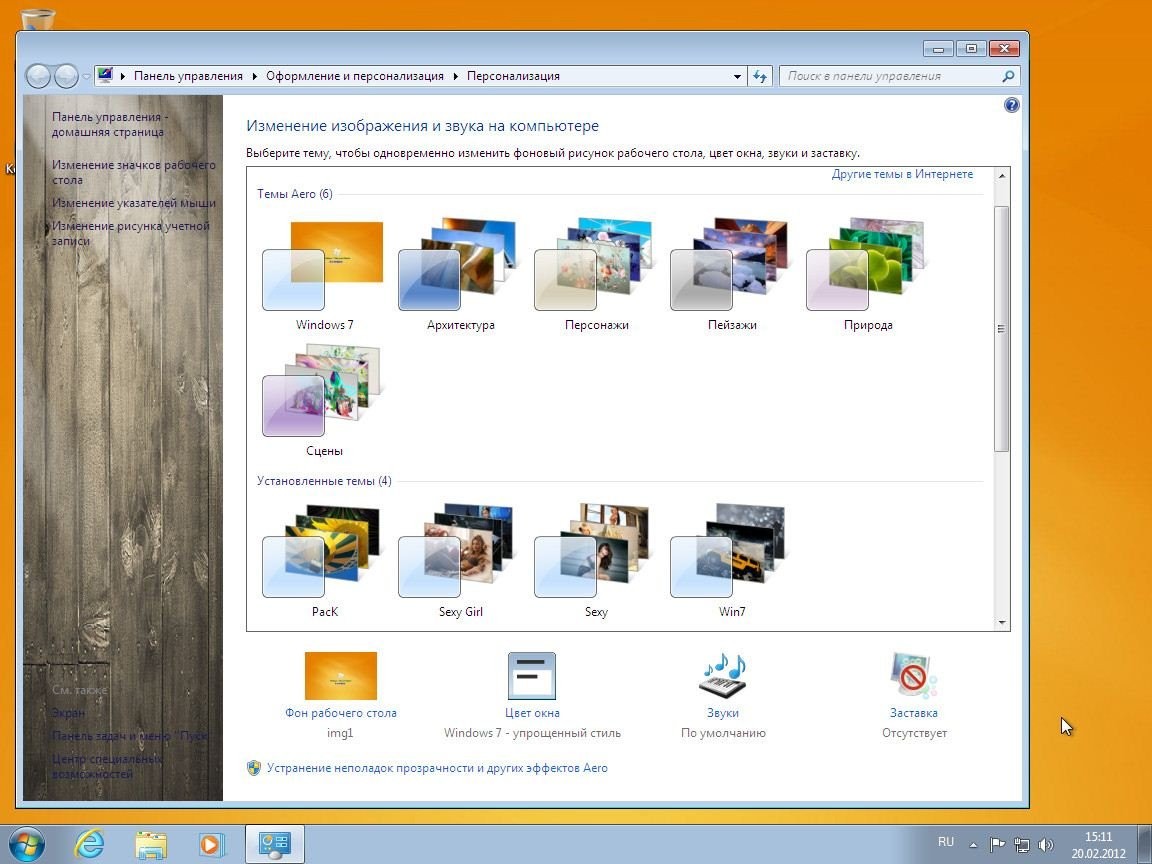Screen dimensions: 1152x864
Task: Click the Forward navigation arrow
Action: pos(66,76)
